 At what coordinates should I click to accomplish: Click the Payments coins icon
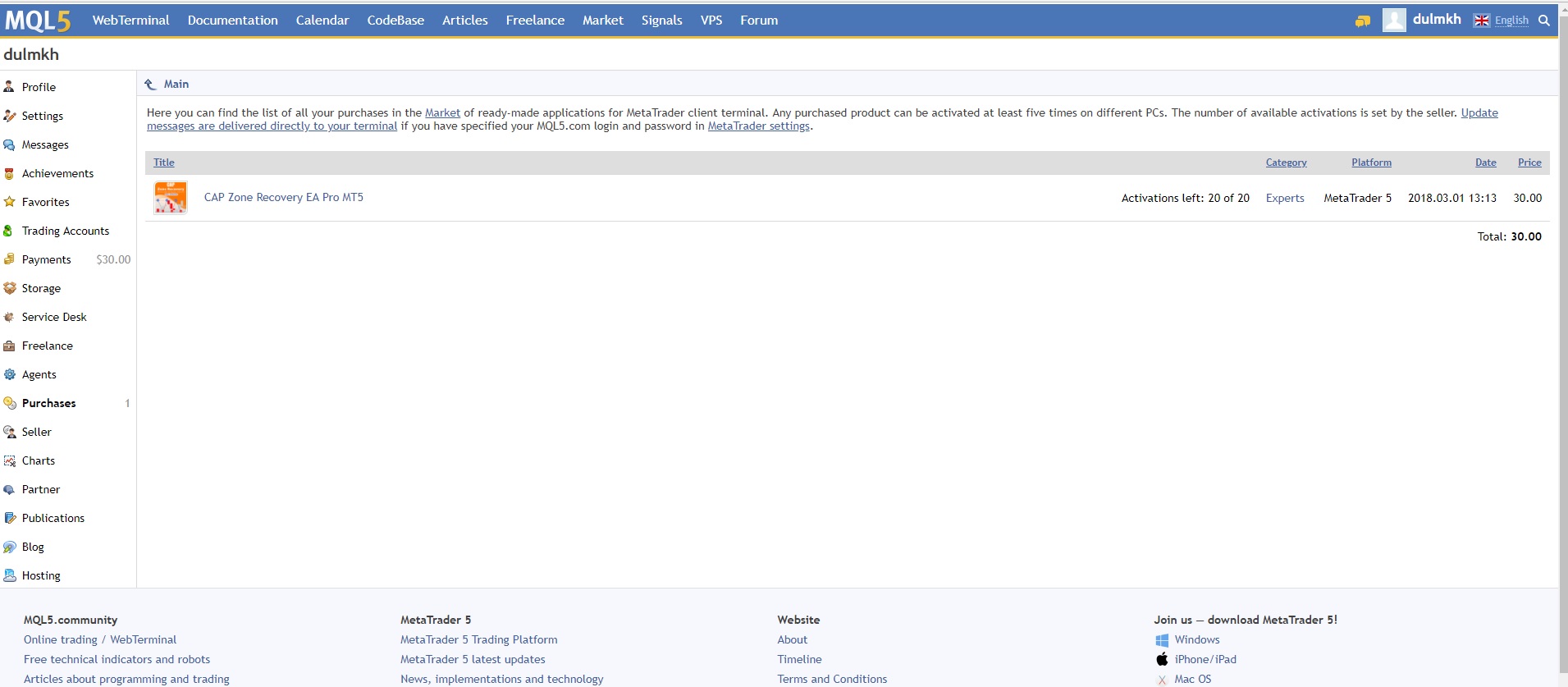click(x=9, y=259)
